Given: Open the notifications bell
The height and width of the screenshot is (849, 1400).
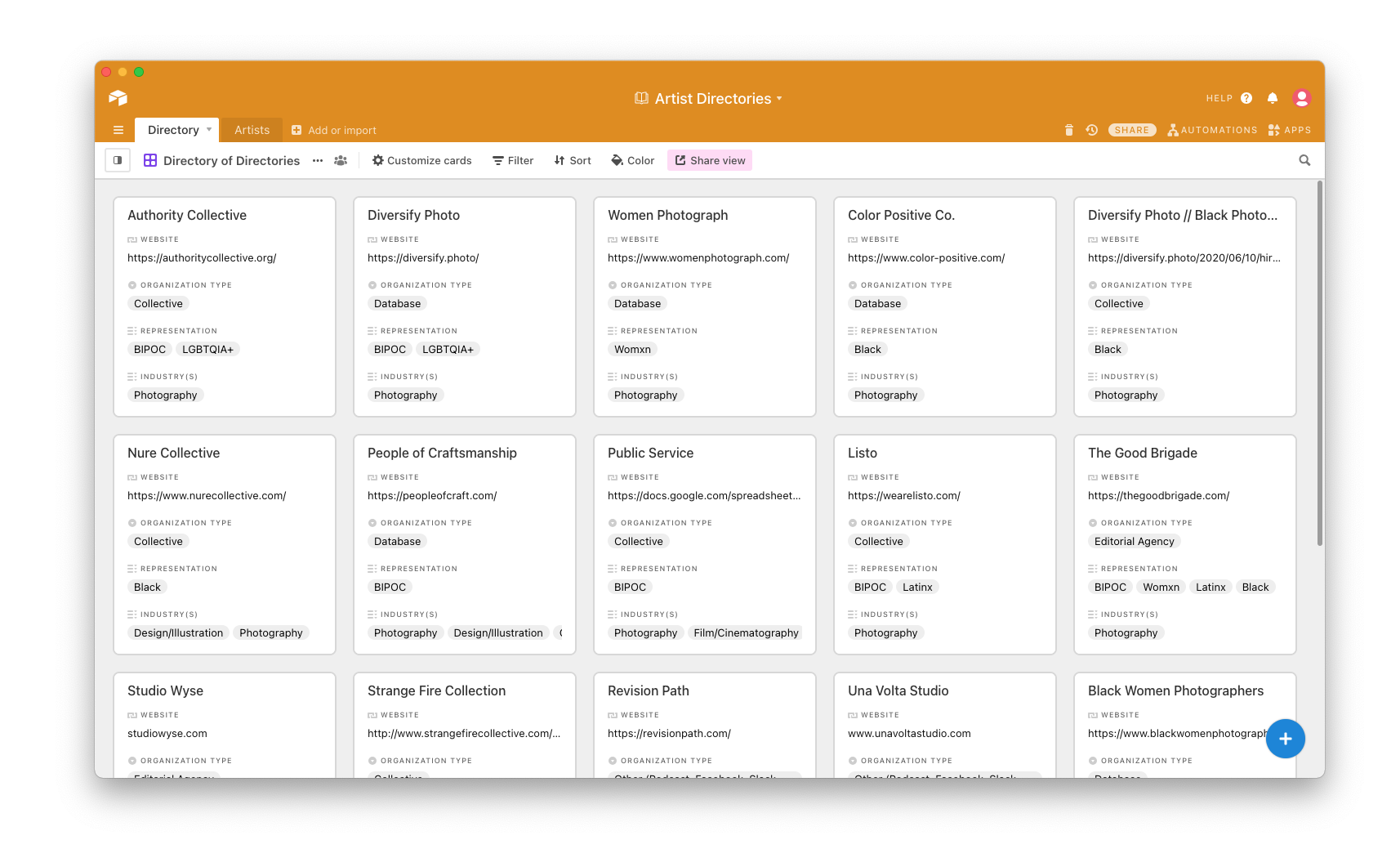Looking at the screenshot, I should [x=1273, y=98].
